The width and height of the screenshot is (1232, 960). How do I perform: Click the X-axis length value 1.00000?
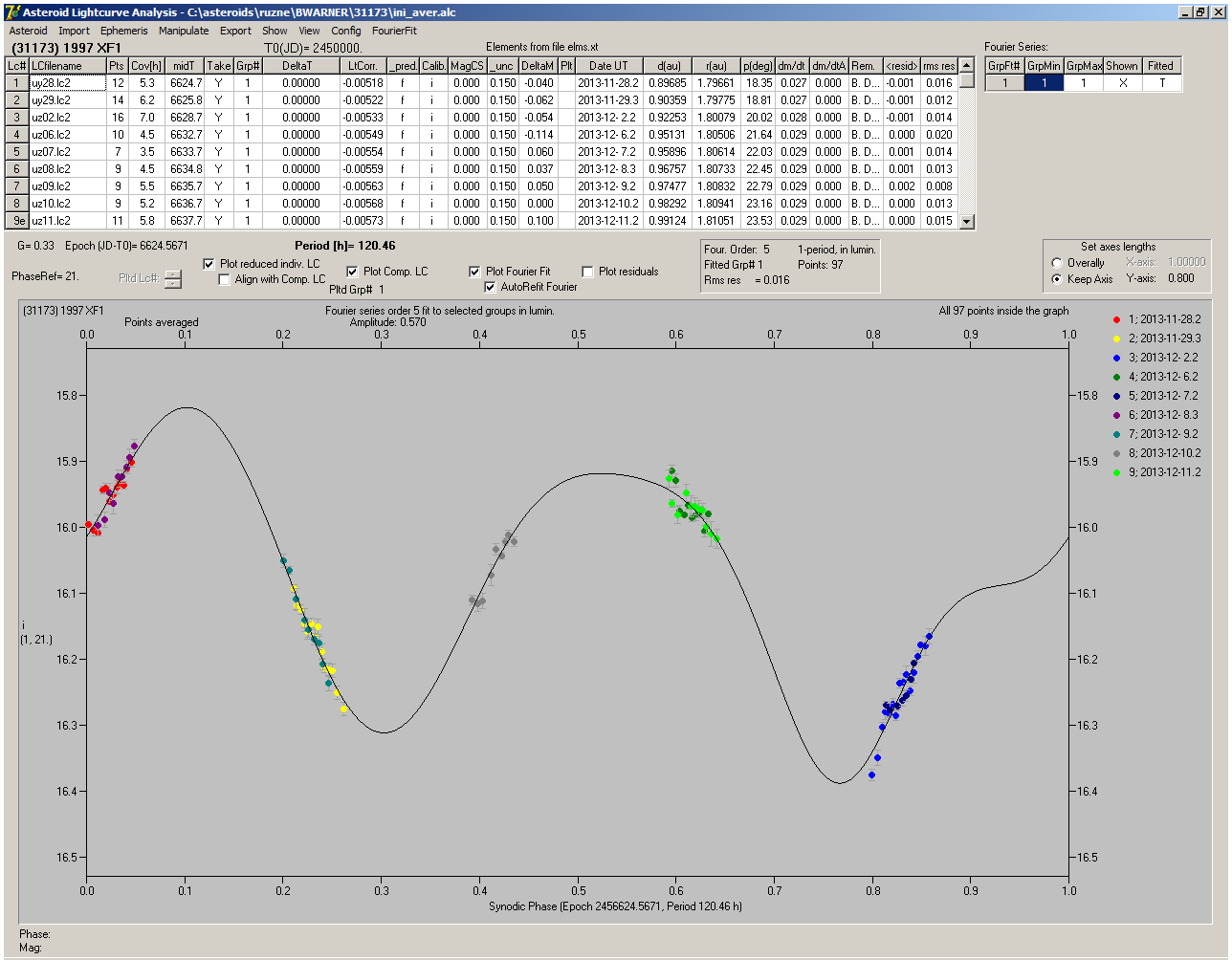(x=1185, y=262)
